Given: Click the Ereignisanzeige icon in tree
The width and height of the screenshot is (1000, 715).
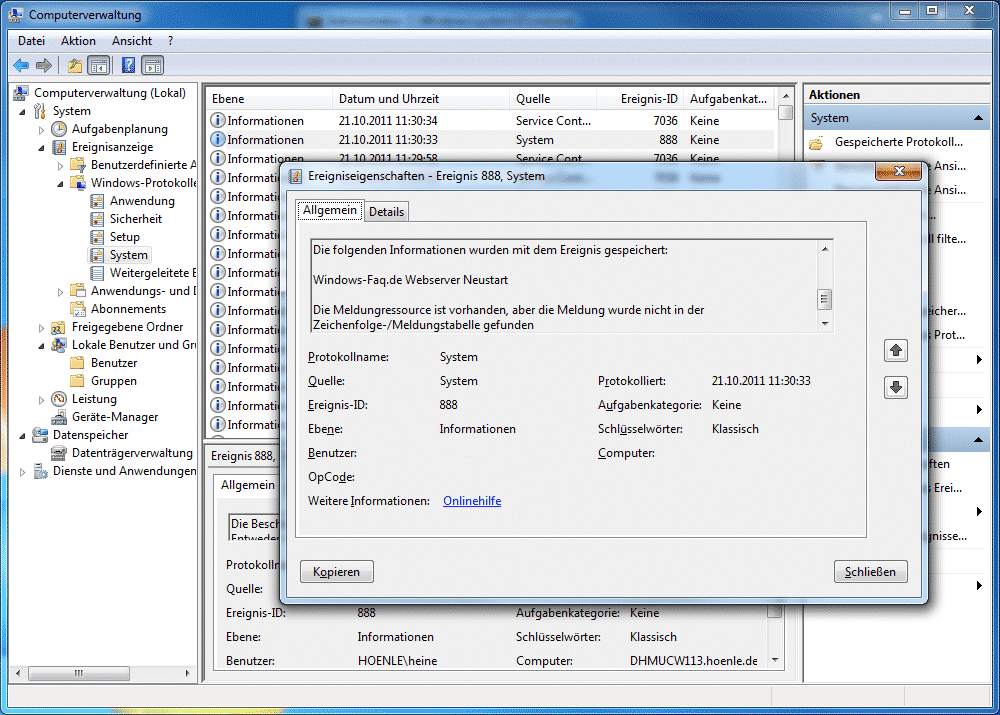Looking at the screenshot, I should [59, 147].
